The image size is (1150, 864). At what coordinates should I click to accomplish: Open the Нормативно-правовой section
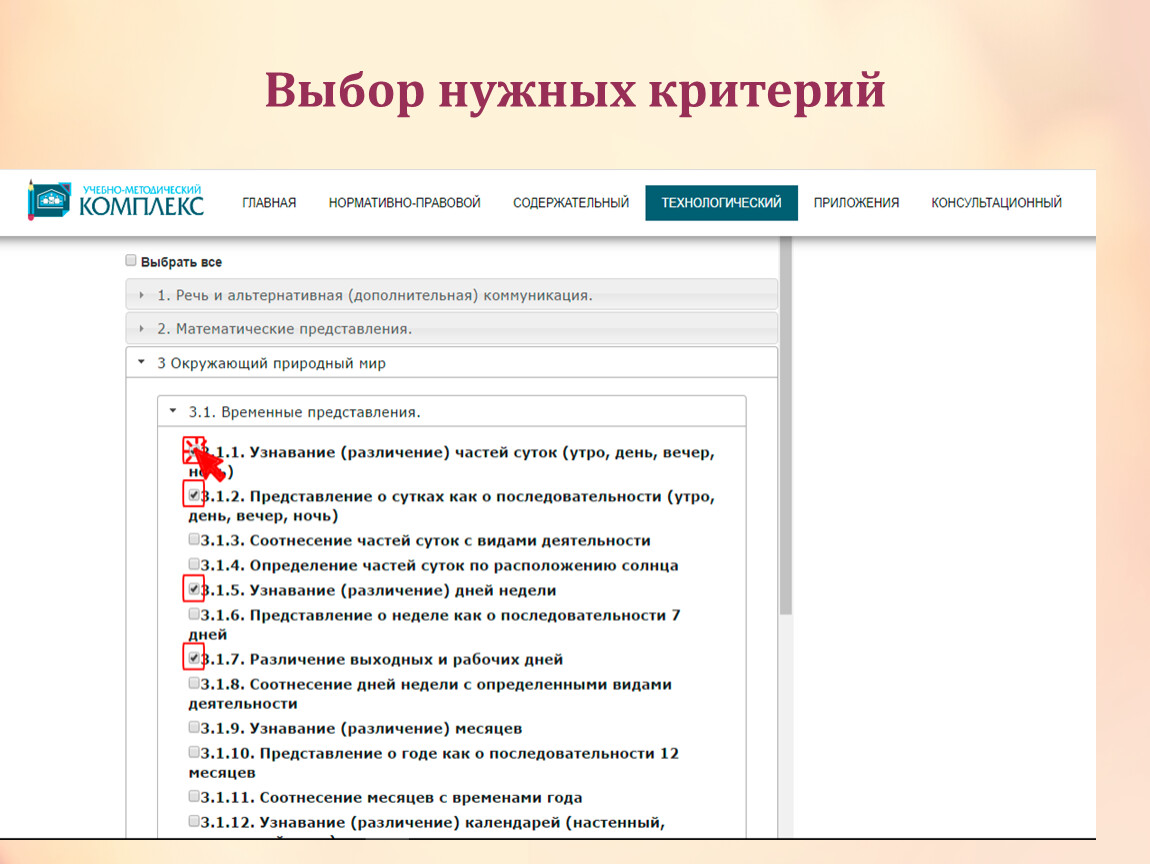coord(404,203)
